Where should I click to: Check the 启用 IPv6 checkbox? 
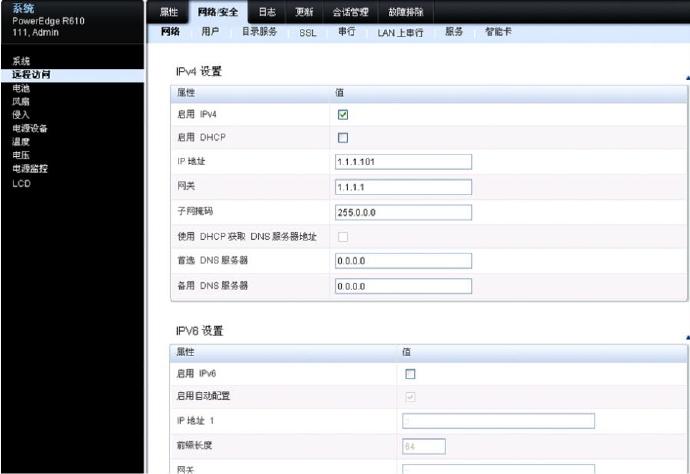tap(410, 374)
